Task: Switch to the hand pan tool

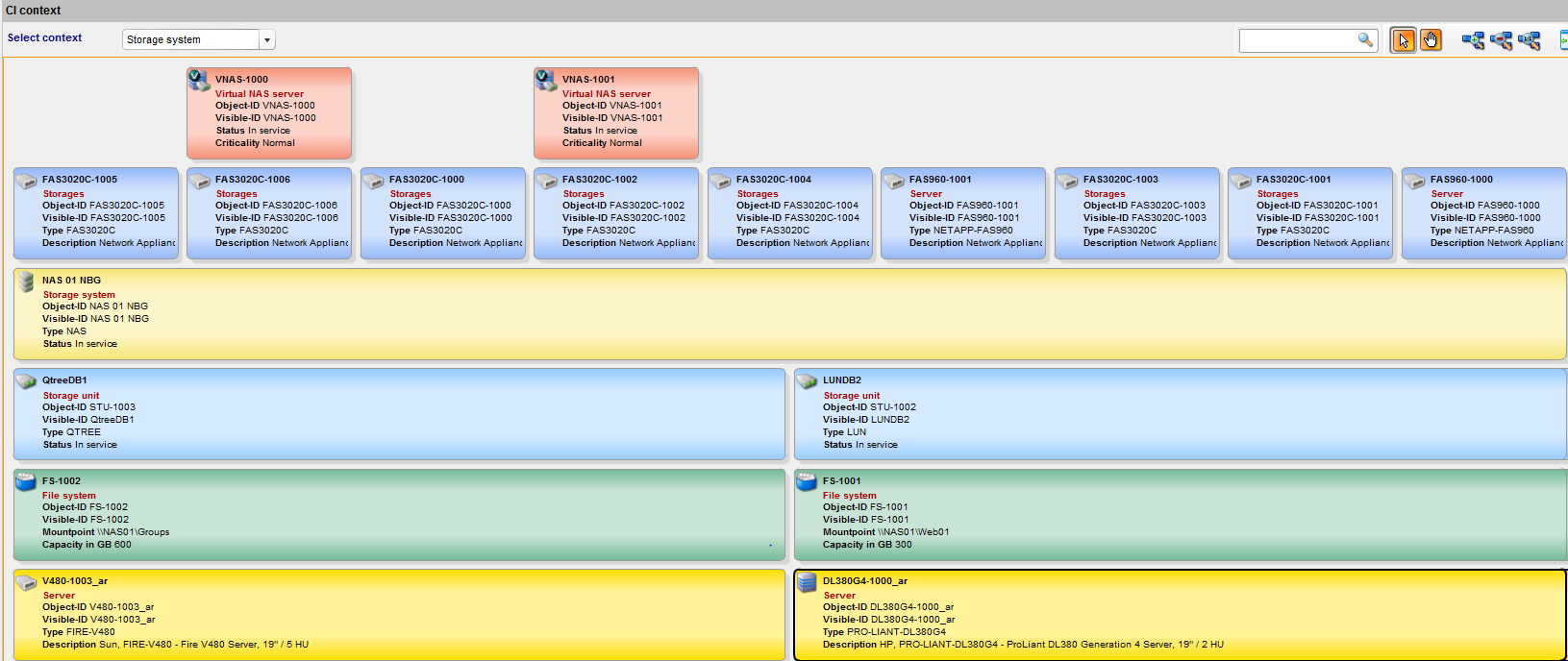Action: pos(1431,40)
